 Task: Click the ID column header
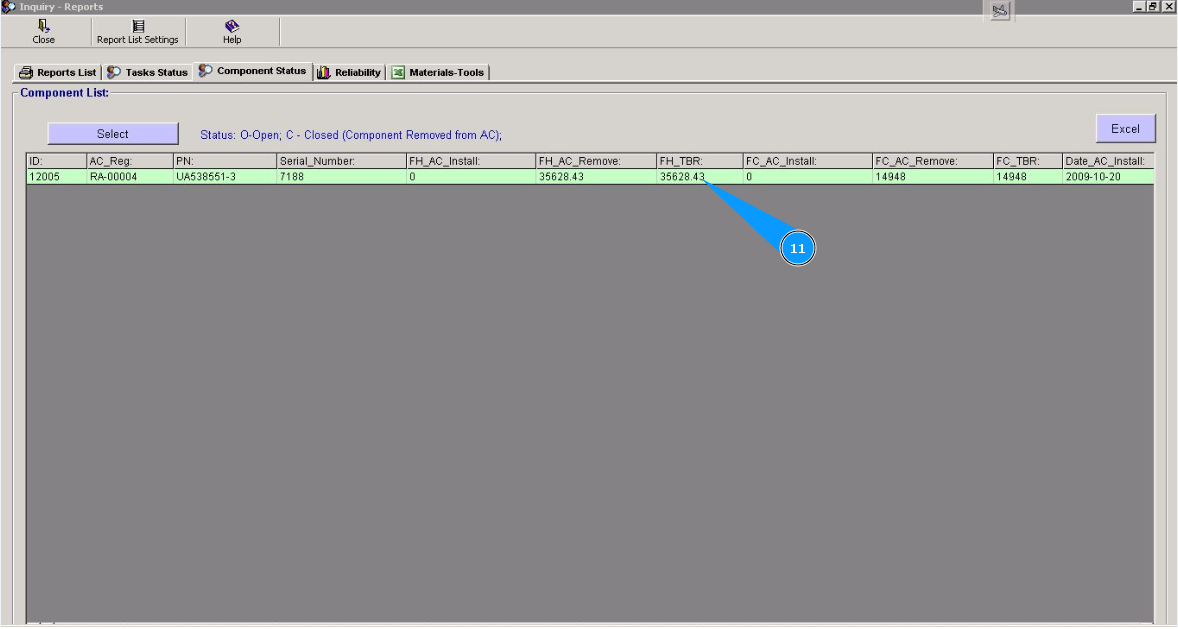[x=56, y=161]
